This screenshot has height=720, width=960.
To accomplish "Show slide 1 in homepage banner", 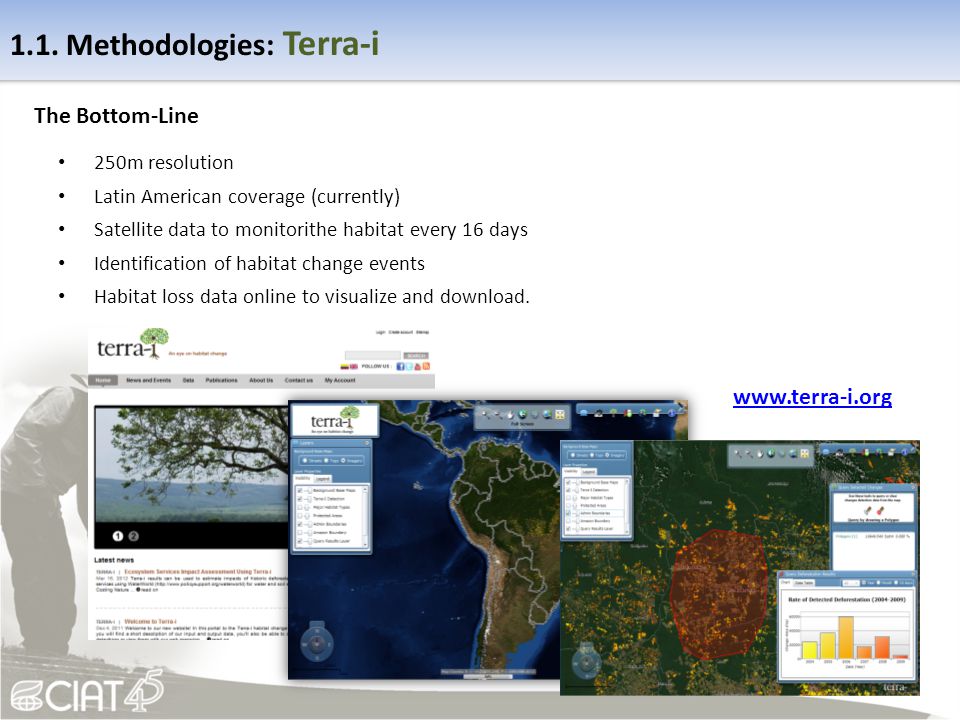I will coord(118,536).
